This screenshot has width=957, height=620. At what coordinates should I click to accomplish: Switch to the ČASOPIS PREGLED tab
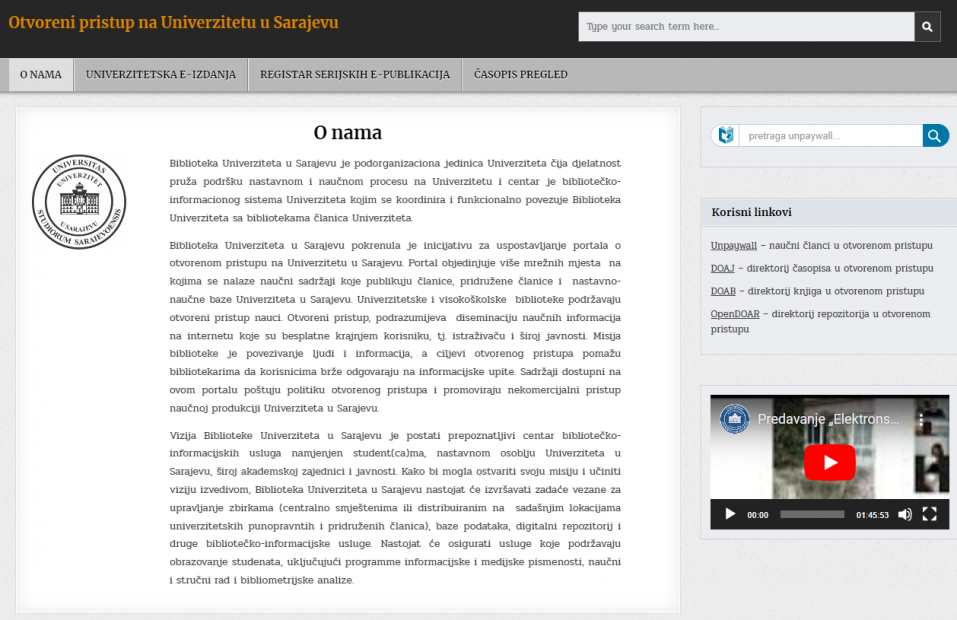(x=519, y=74)
